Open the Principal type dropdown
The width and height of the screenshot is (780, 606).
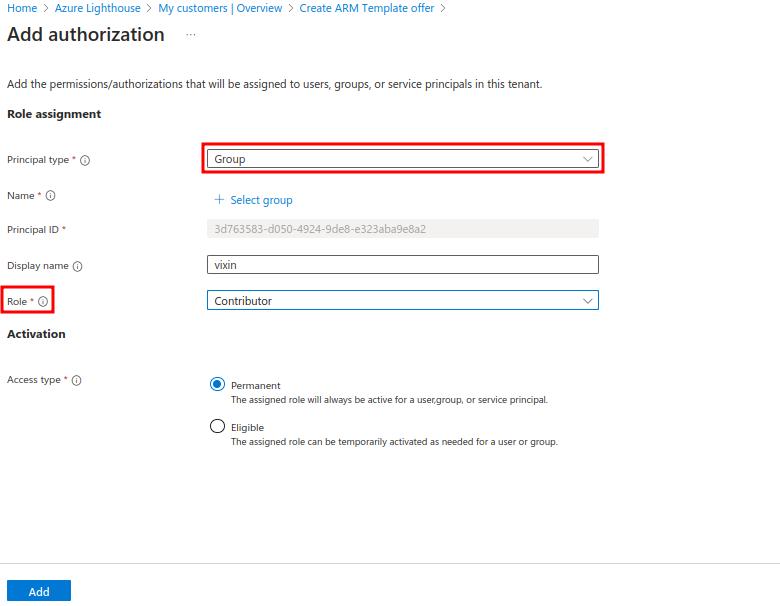(402, 159)
